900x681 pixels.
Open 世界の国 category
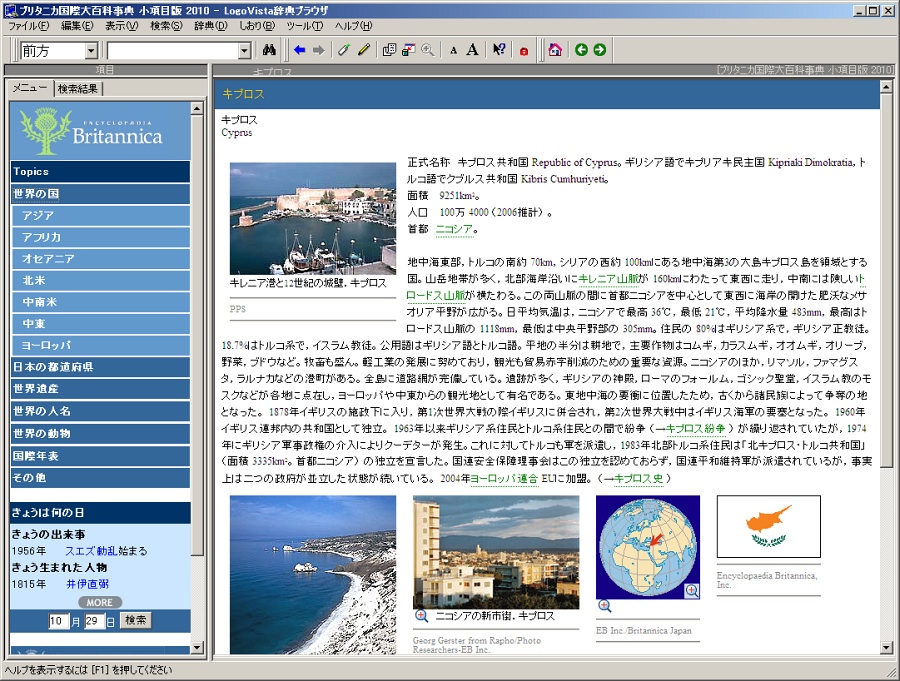click(100, 194)
